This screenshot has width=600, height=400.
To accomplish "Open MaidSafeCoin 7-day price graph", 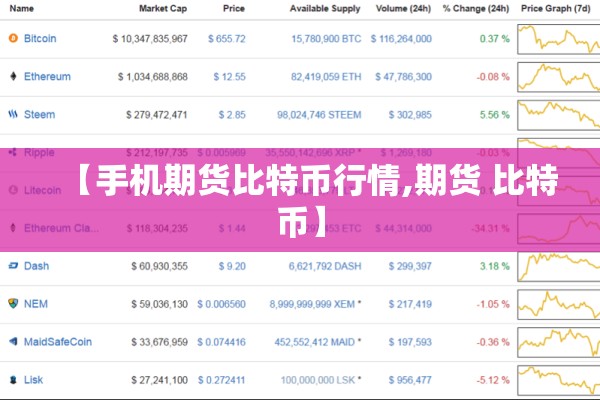I will (x=559, y=342).
